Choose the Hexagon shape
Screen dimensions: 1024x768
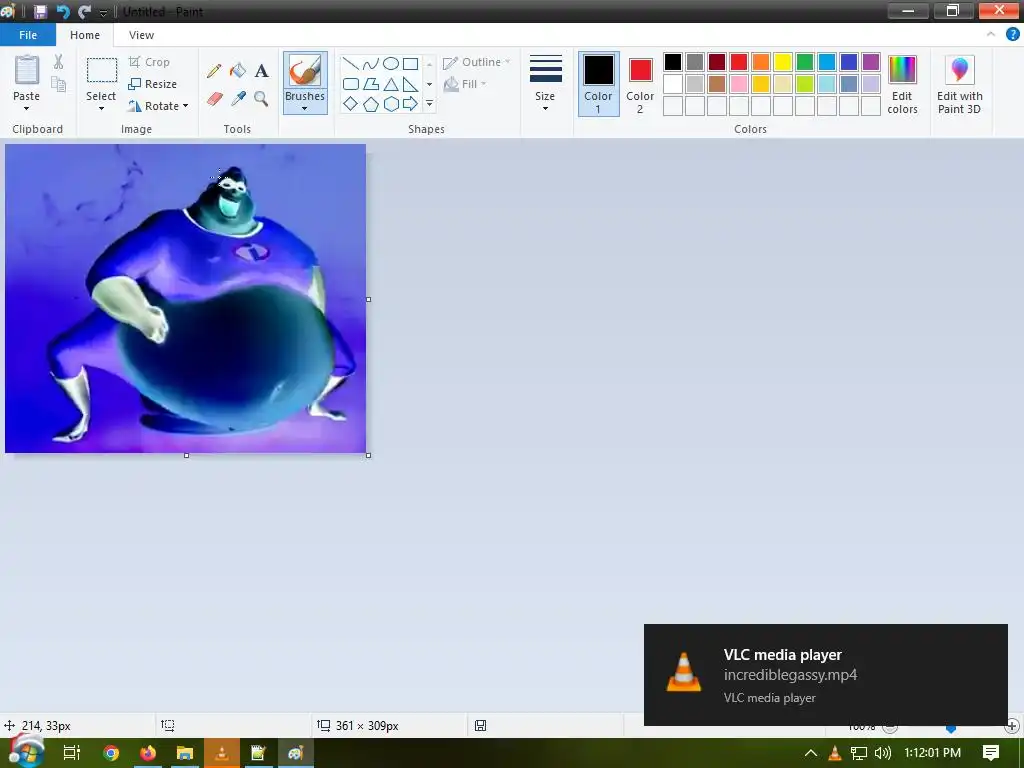pos(391,103)
